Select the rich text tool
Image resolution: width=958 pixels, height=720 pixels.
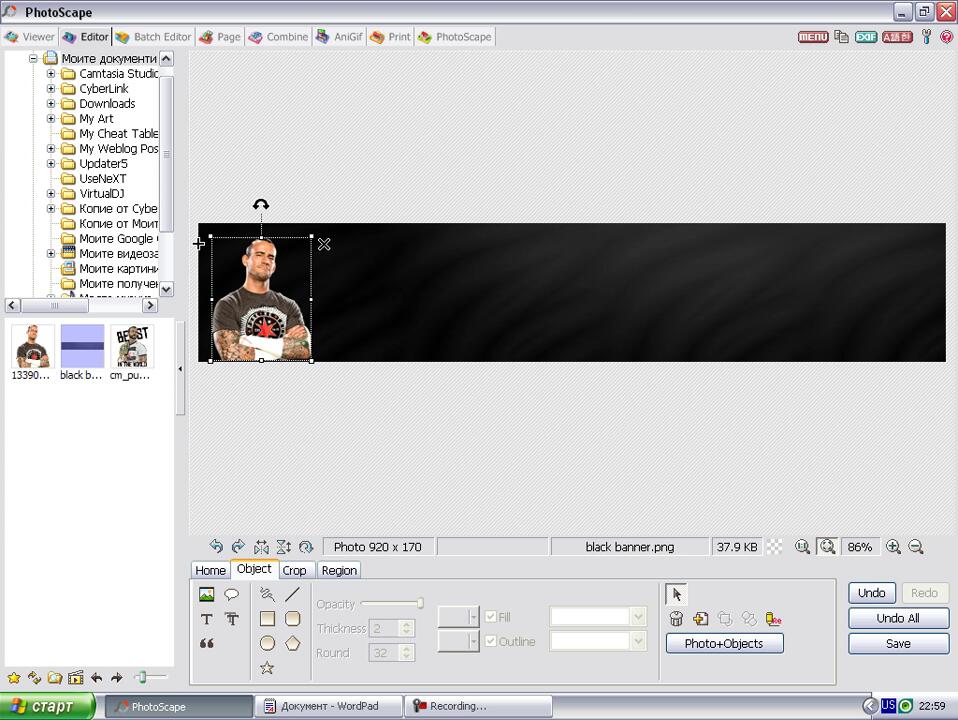[232, 619]
